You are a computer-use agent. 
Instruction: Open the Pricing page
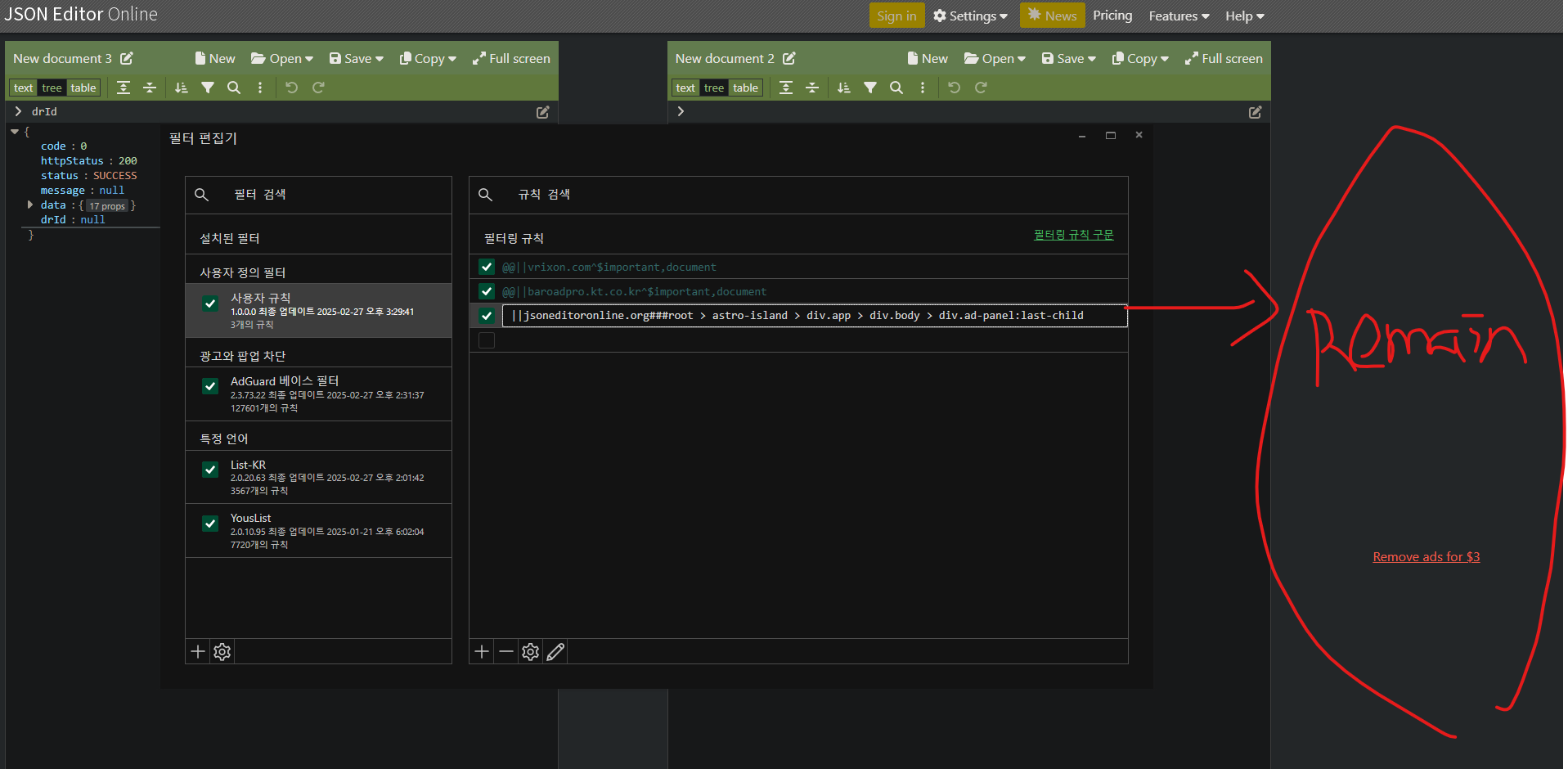[1112, 16]
